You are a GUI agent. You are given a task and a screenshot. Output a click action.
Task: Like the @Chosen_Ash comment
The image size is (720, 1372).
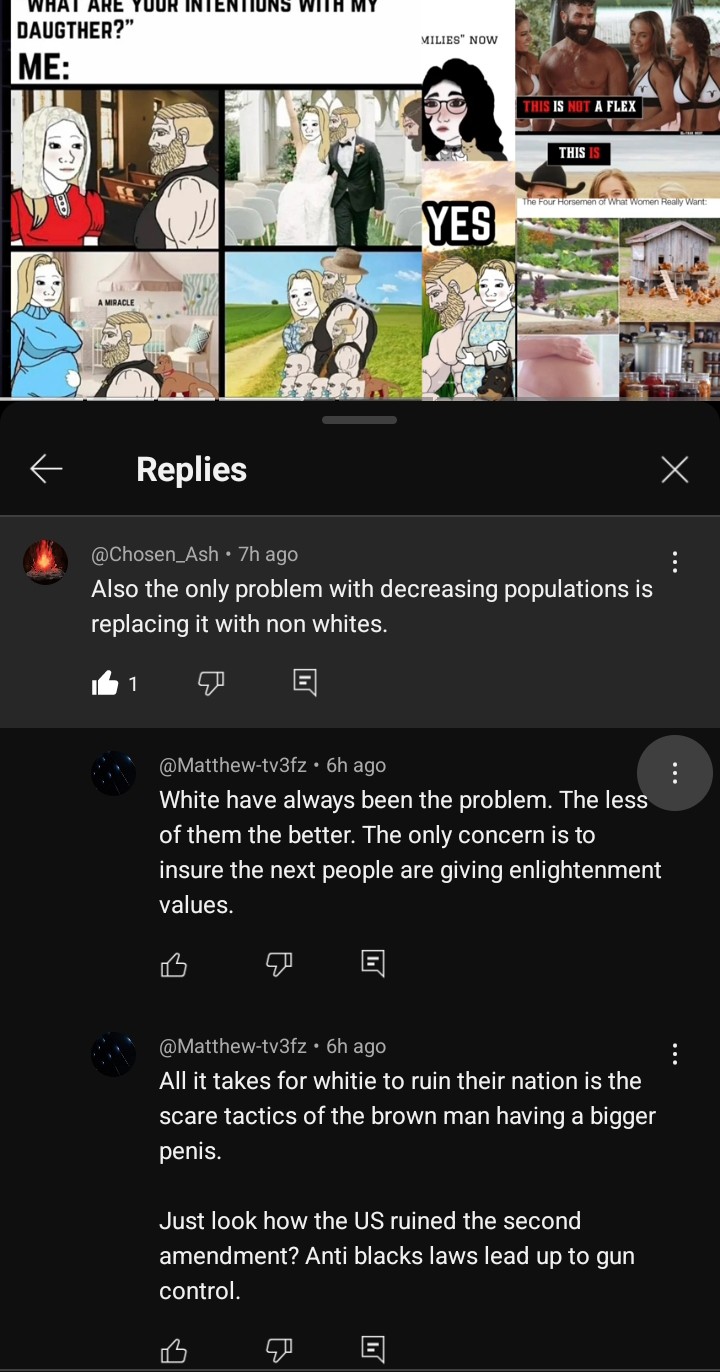(105, 683)
